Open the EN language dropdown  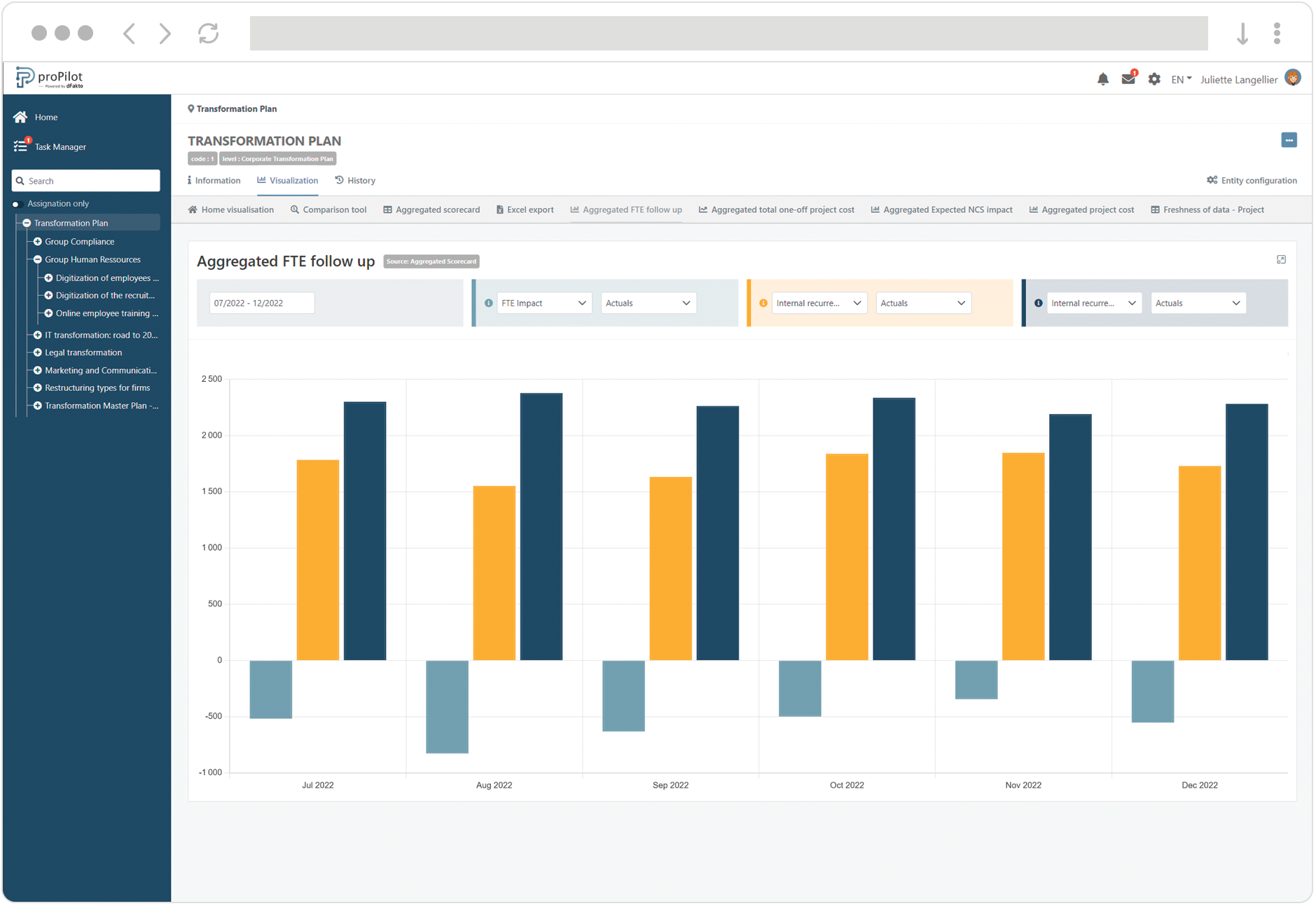click(1181, 79)
